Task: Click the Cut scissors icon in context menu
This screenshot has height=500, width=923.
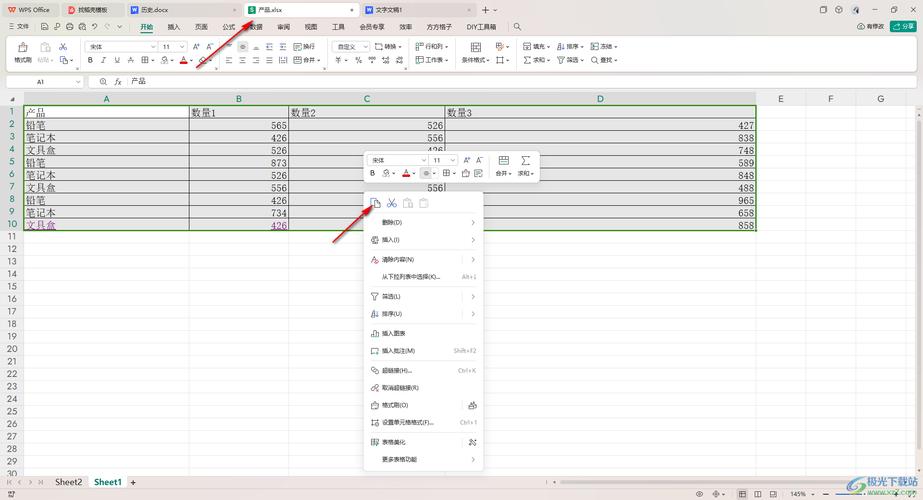Action: [x=391, y=203]
